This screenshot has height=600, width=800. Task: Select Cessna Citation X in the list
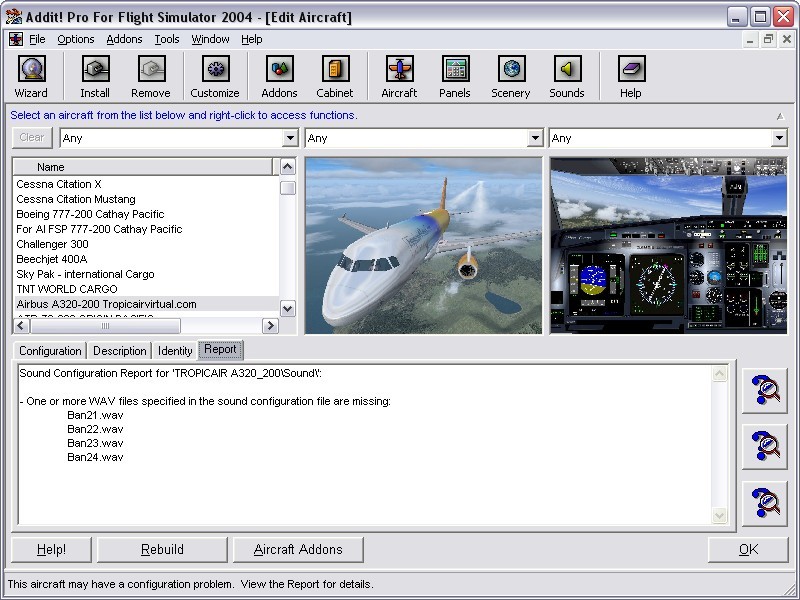[147, 184]
